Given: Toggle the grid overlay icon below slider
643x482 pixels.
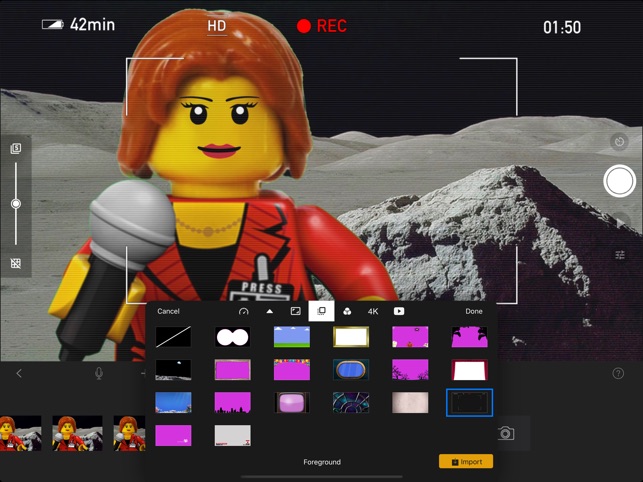Looking at the screenshot, I should 16,263.
